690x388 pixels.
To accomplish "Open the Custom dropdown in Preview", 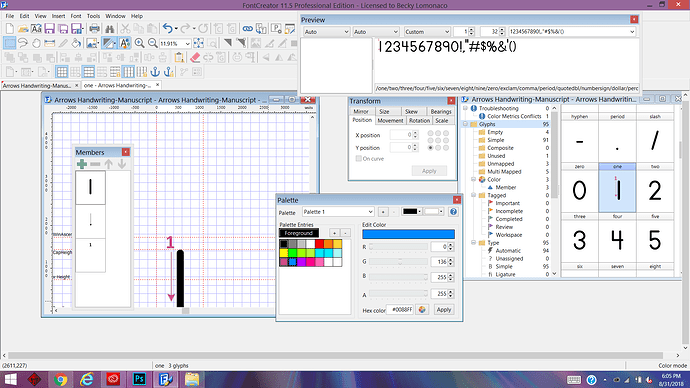I will (x=427, y=32).
